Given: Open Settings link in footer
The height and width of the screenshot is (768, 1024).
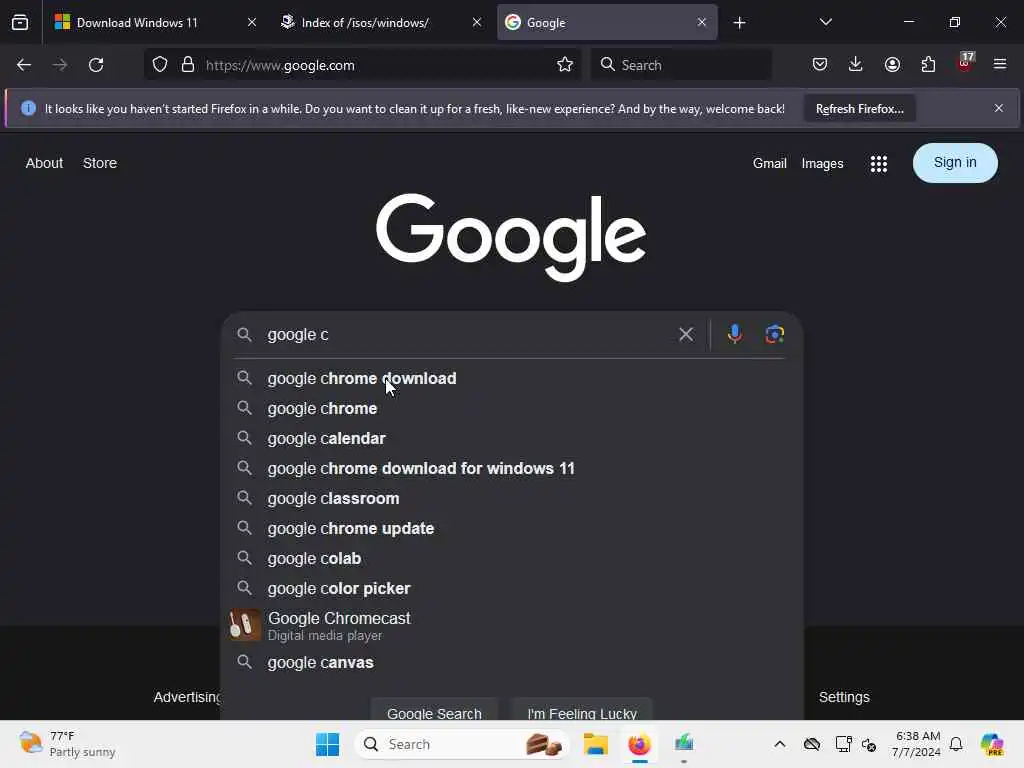Looking at the screenshot, I should 844,697.
